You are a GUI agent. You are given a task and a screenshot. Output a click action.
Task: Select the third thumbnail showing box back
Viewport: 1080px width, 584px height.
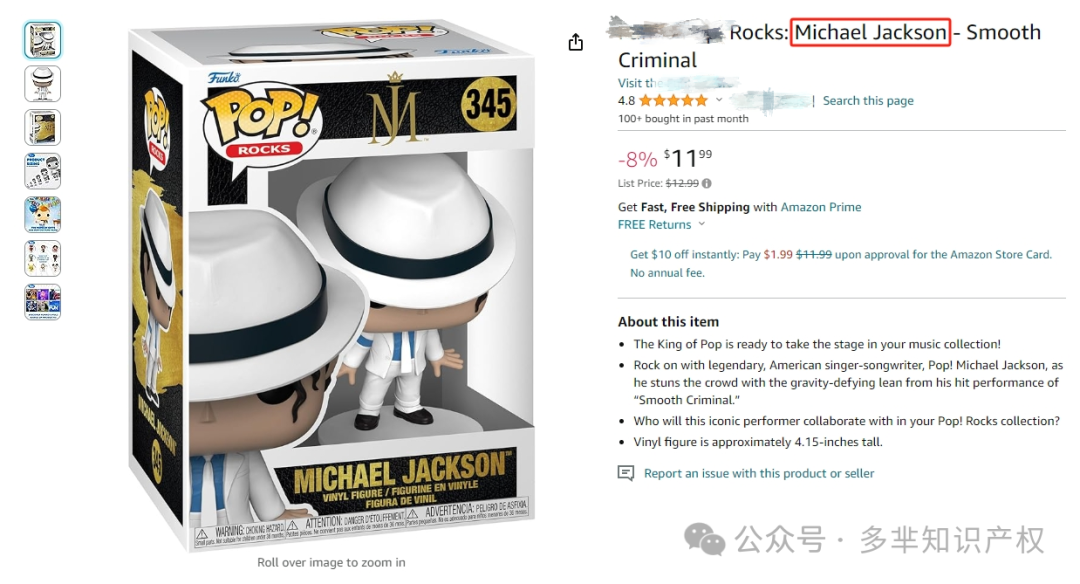pyautogui.click(x=43, y=127)
